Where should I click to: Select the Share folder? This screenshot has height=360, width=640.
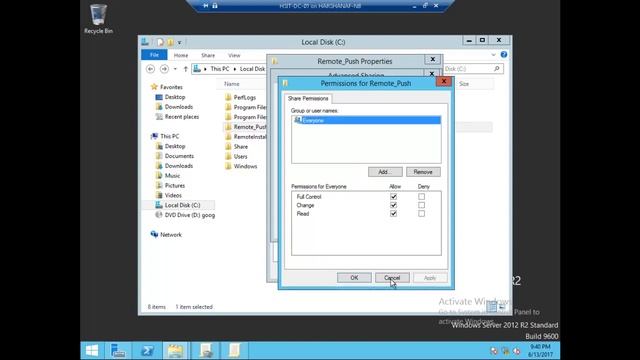point(240,147)
